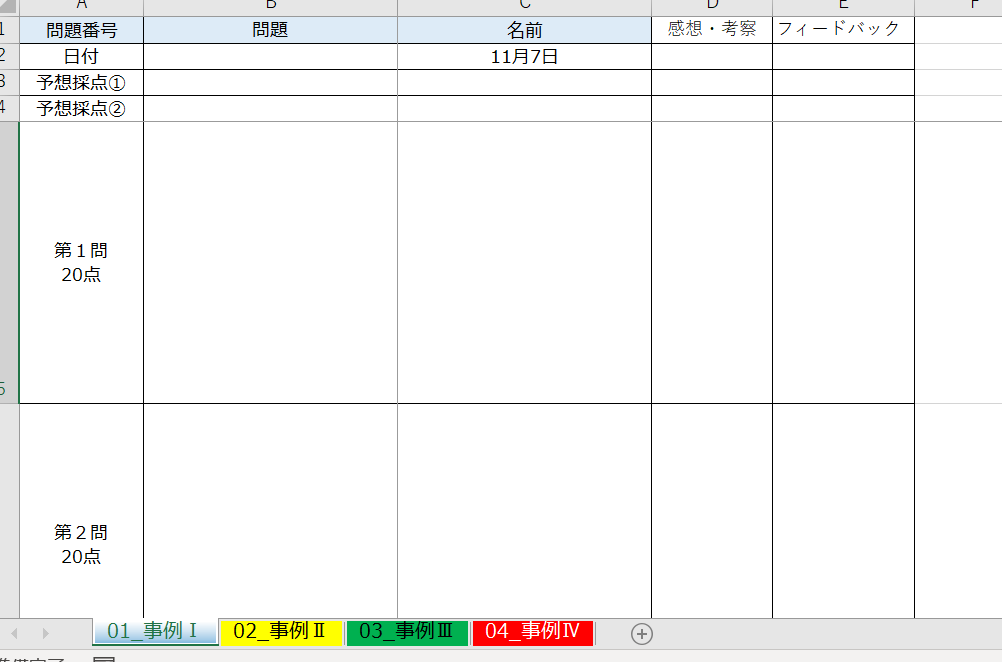This screenshot has height=662, width=1002.
Task: Select row 2 header
Action: pyautogui.click(x=9, y=56)
